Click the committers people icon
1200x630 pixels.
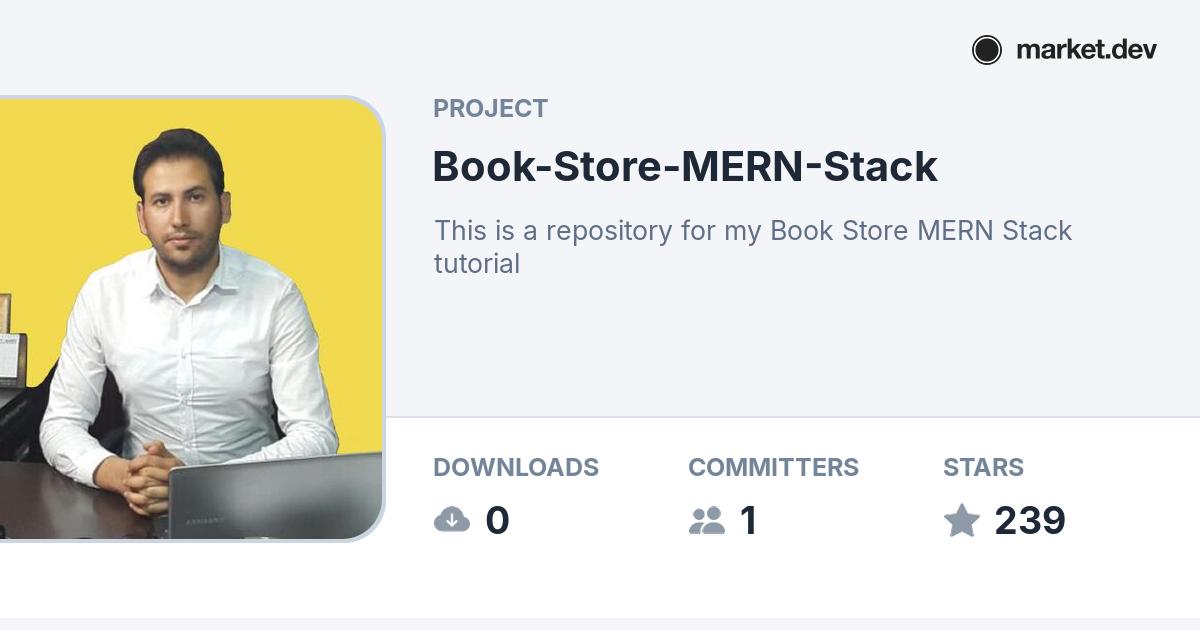point(707,520)
